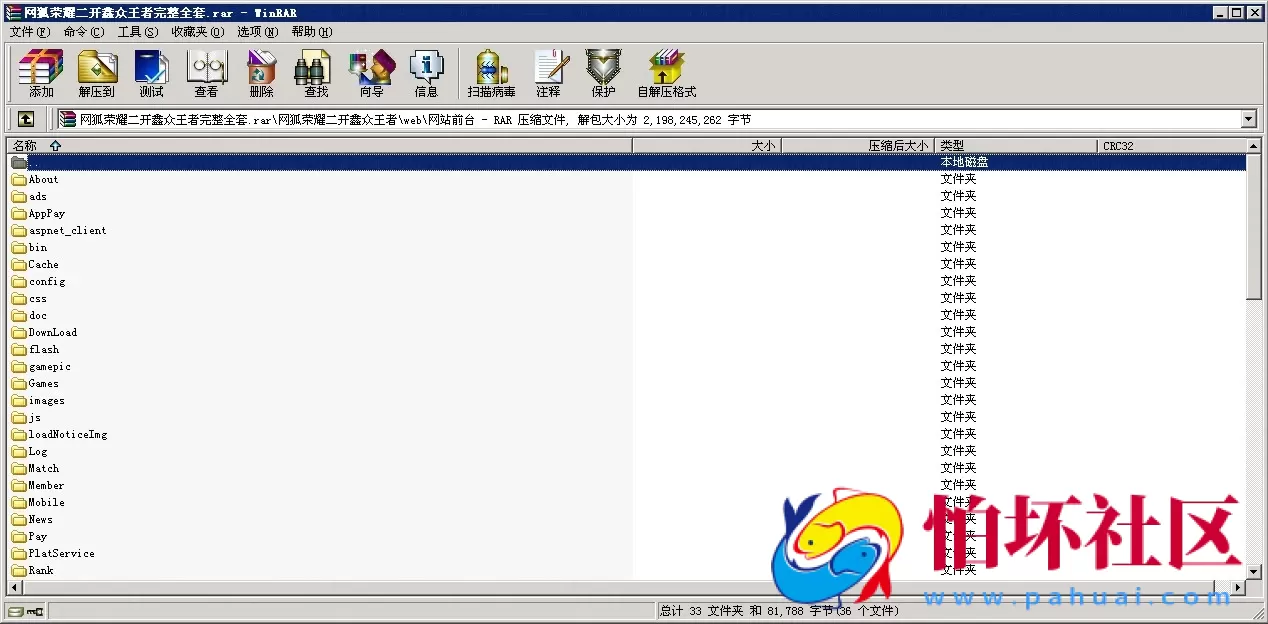Click the 信息 (Info) icon

[426, 72]
